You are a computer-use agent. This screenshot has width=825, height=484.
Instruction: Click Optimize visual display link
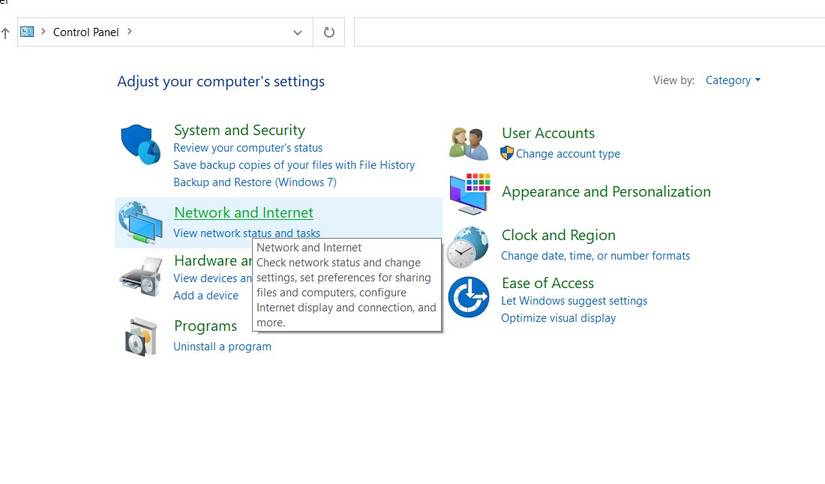pyautogui.click(x=558, y=318)
